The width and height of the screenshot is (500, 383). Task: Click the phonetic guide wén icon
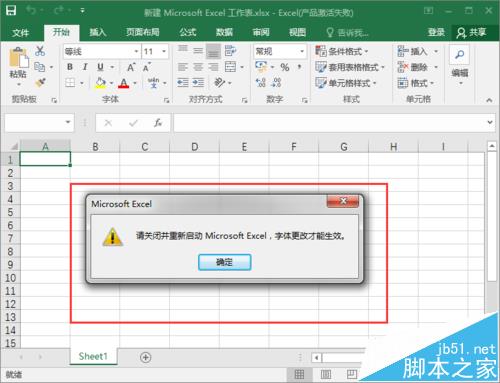pyautogui.click(x=154, y=83)
